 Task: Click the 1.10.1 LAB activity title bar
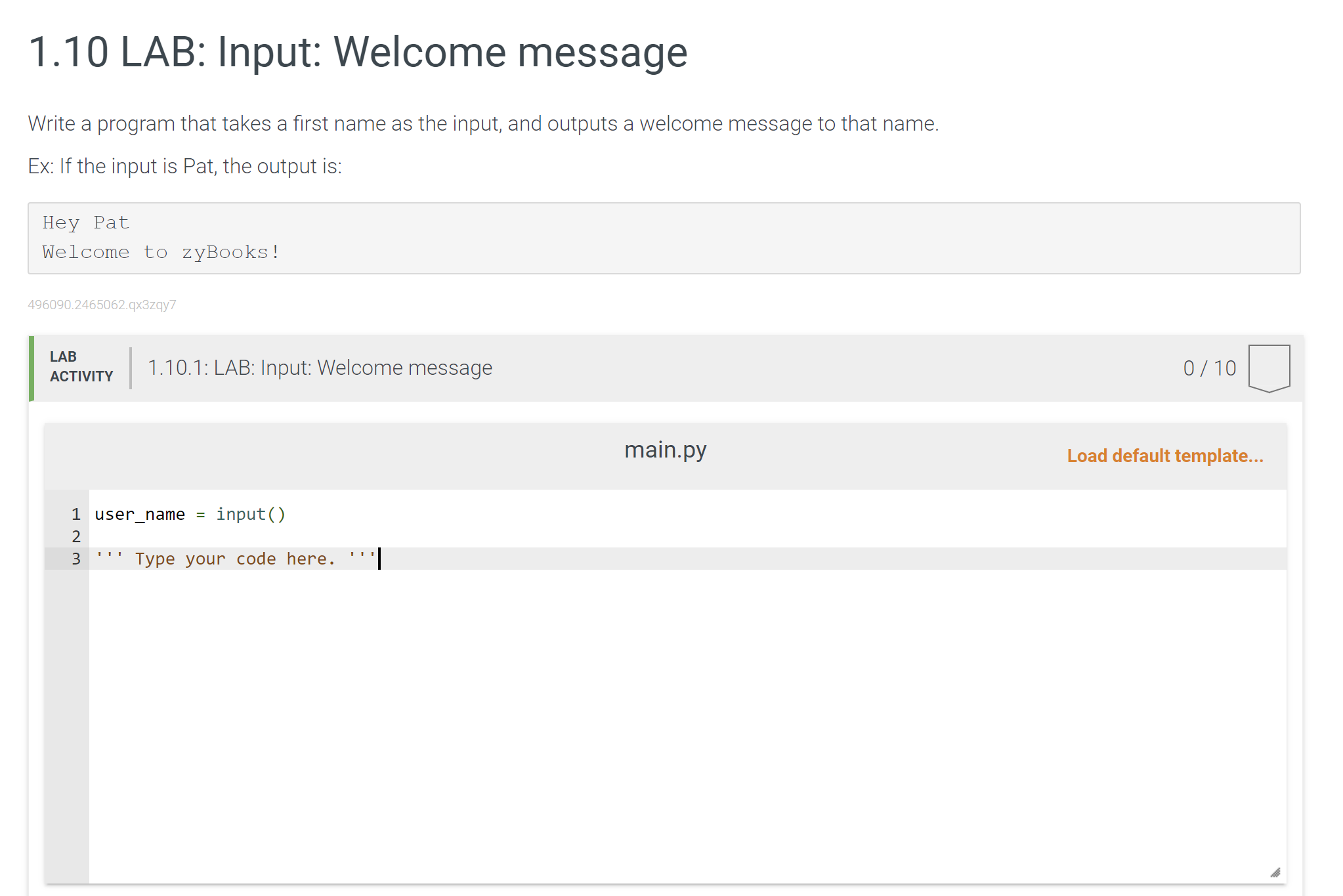[319, 368]
